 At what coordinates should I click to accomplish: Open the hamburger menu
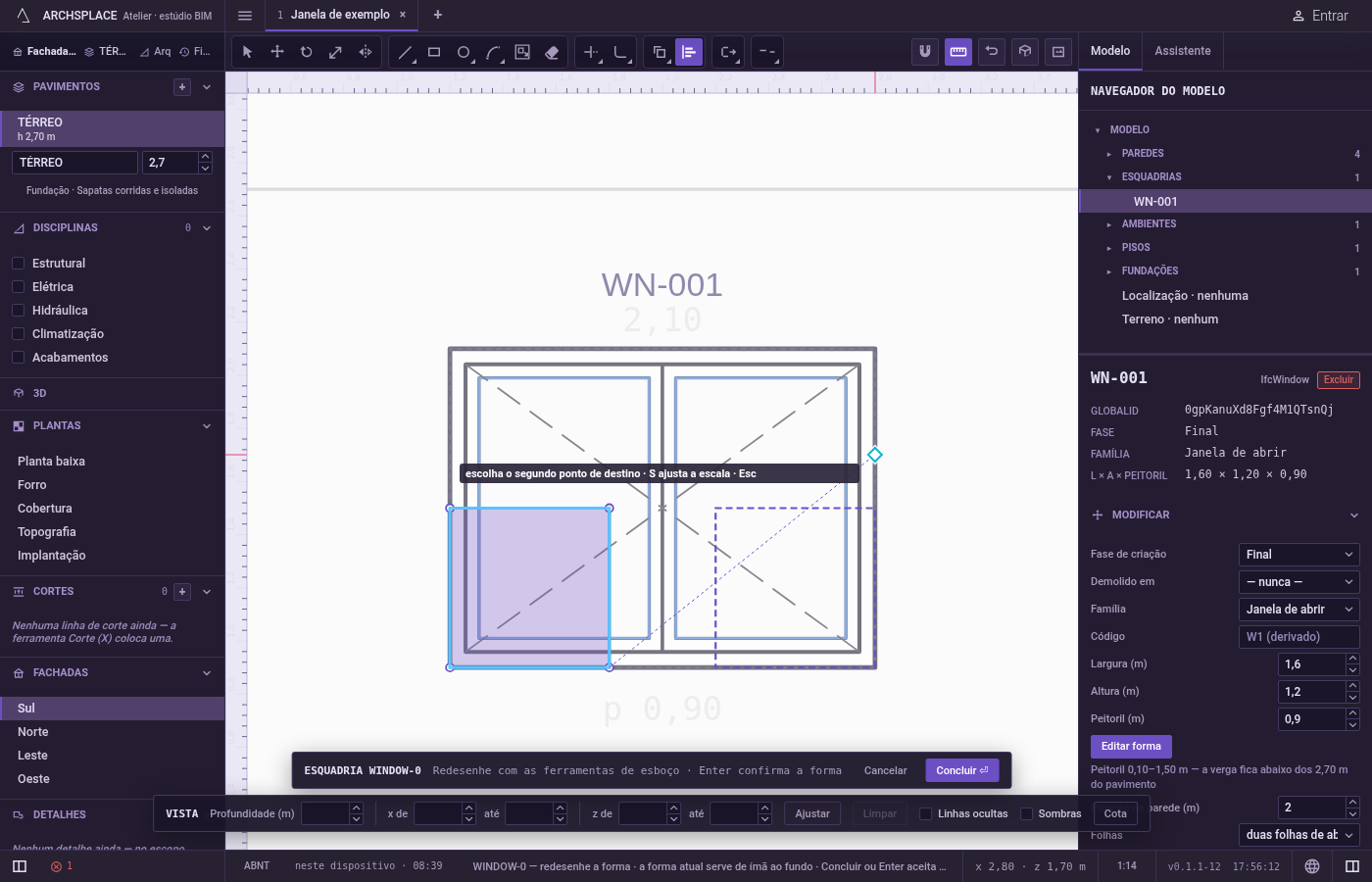pyautogui.click(x=245, y=16)
